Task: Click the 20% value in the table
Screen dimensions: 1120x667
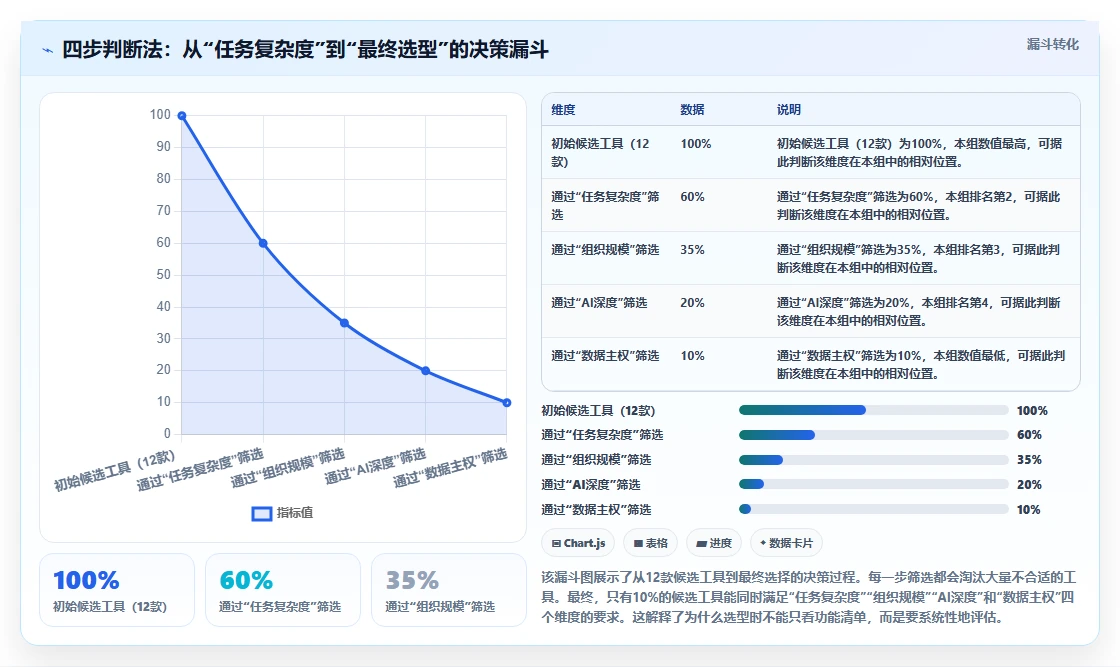Action: [692, 303]
